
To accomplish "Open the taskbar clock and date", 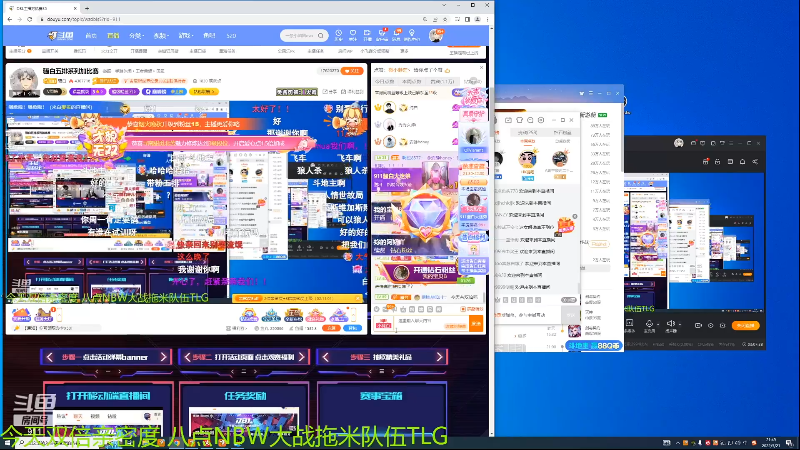I will (x=771, y=443).
